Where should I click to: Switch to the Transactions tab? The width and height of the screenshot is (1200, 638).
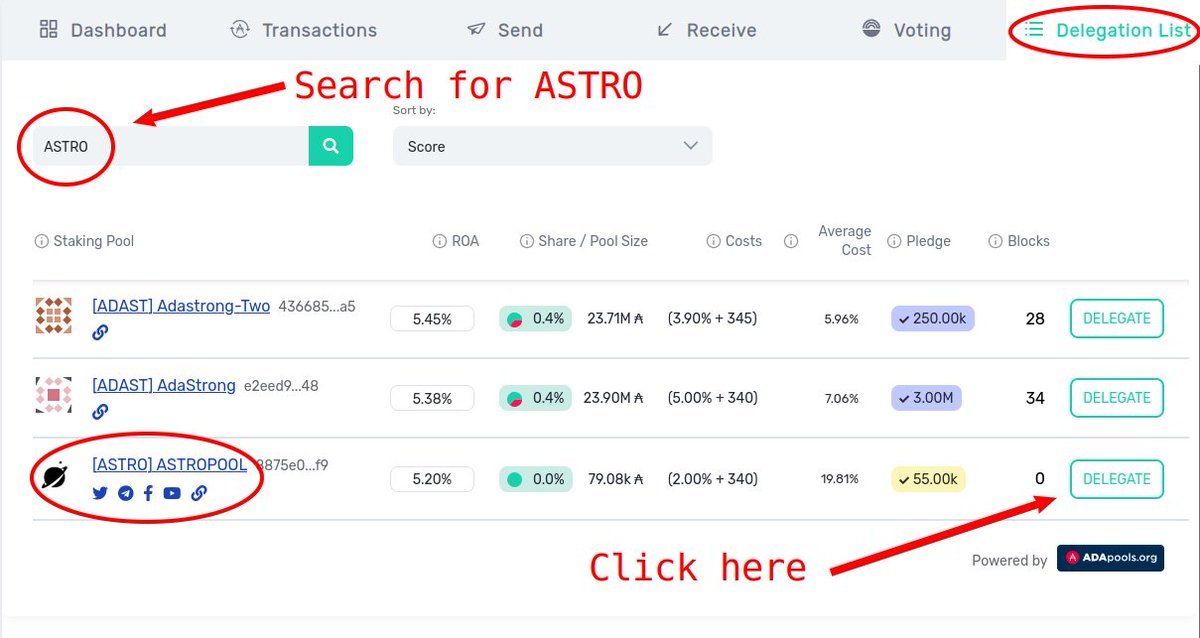[x=303, y=30]
